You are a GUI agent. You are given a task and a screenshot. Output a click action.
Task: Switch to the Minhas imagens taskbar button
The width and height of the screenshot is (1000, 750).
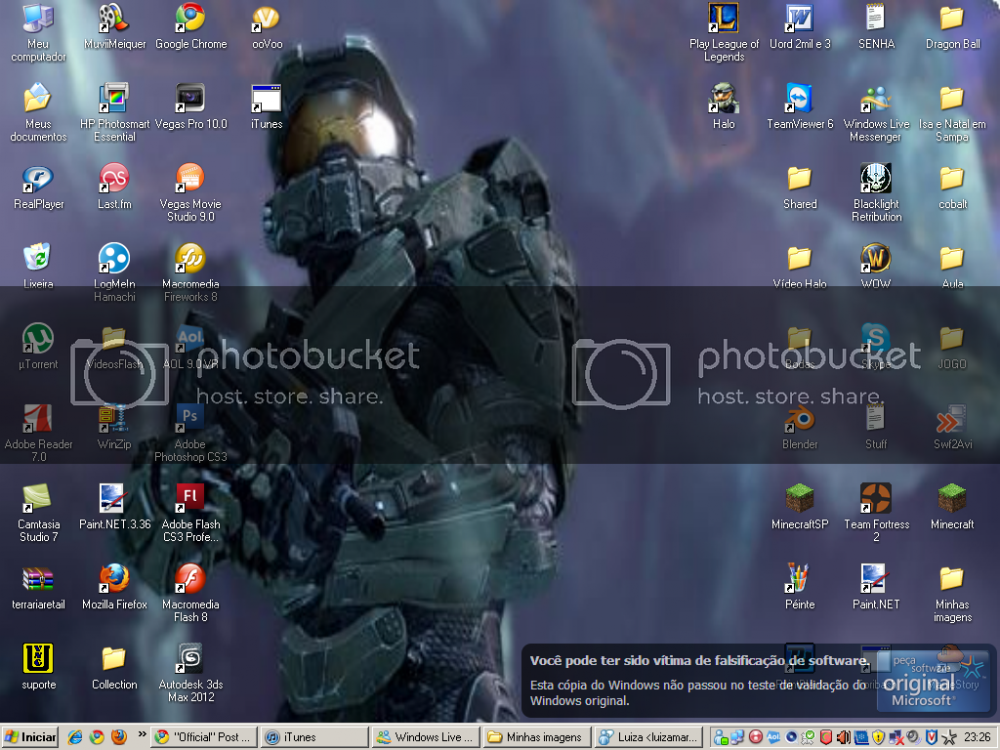click(537, 737)
